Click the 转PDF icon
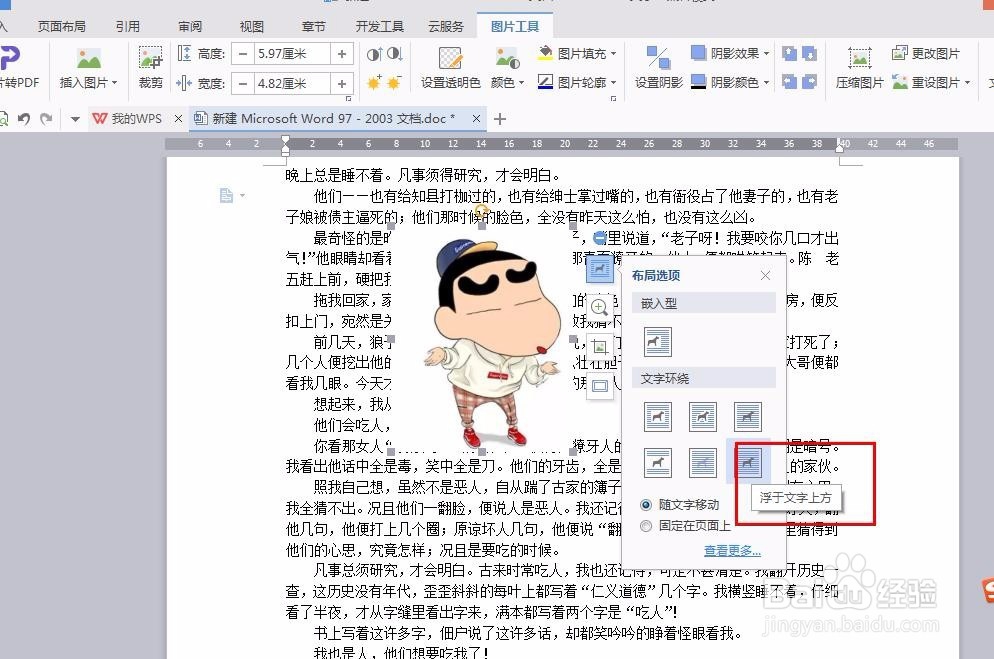 [x=11, y=58]
